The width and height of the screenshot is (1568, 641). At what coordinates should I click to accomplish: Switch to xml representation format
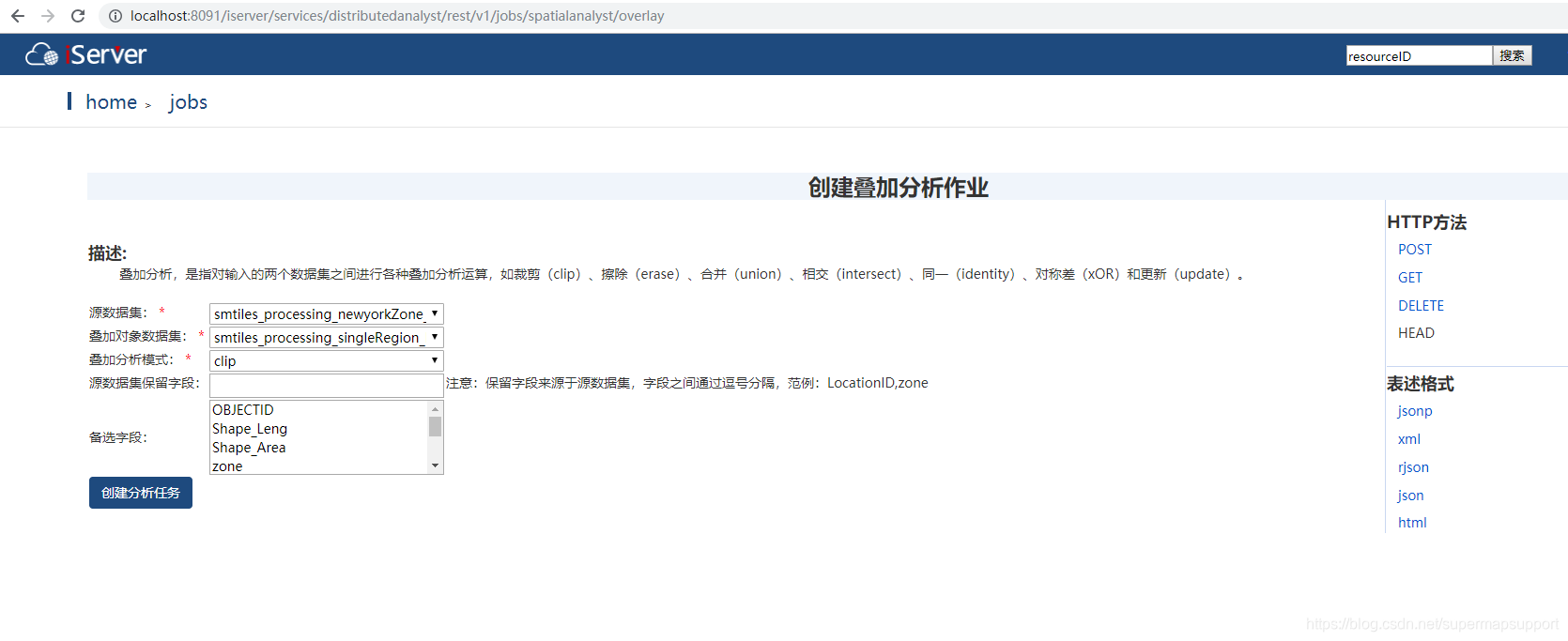[1408, 439]
